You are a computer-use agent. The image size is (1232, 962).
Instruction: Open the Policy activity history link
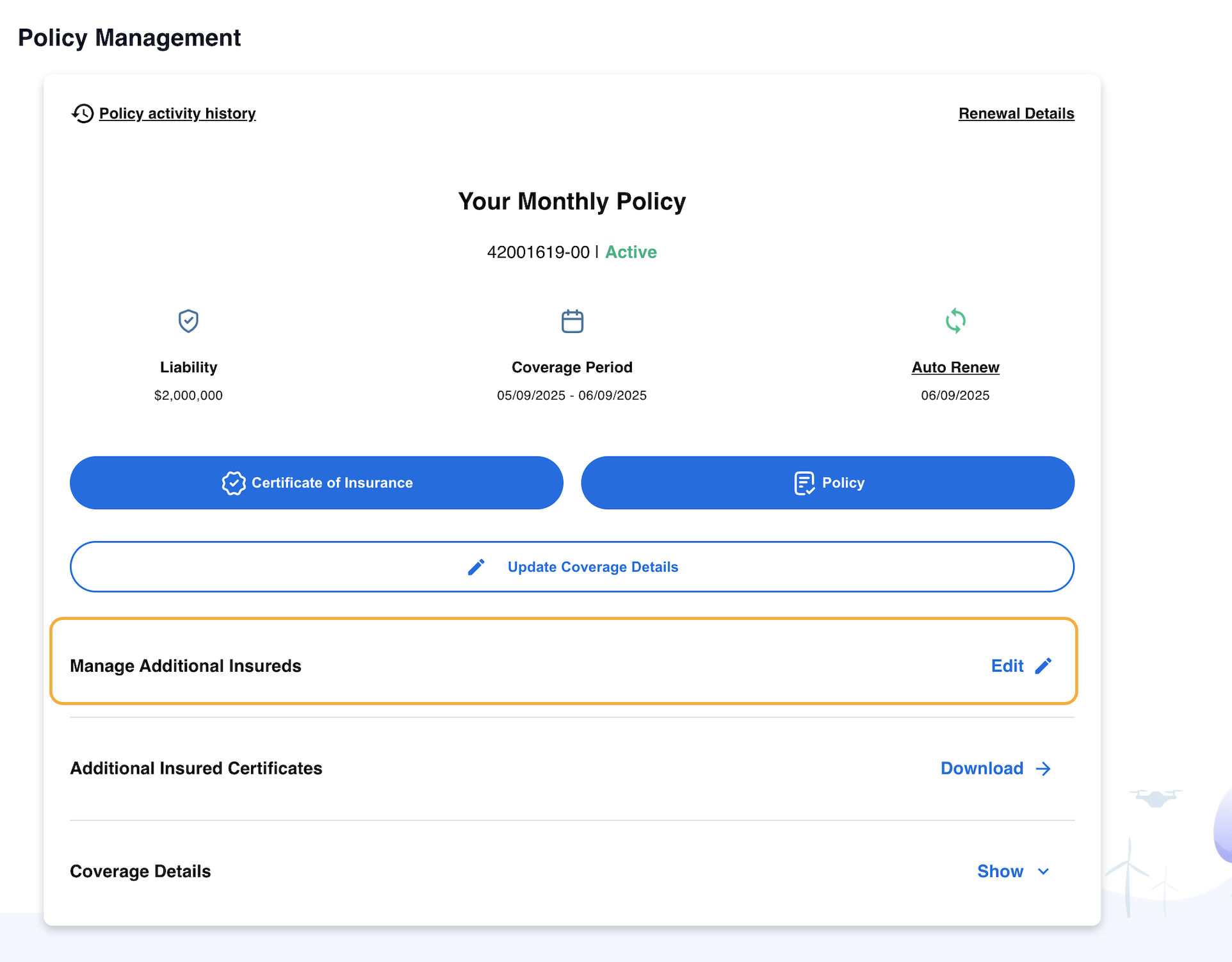177,113
